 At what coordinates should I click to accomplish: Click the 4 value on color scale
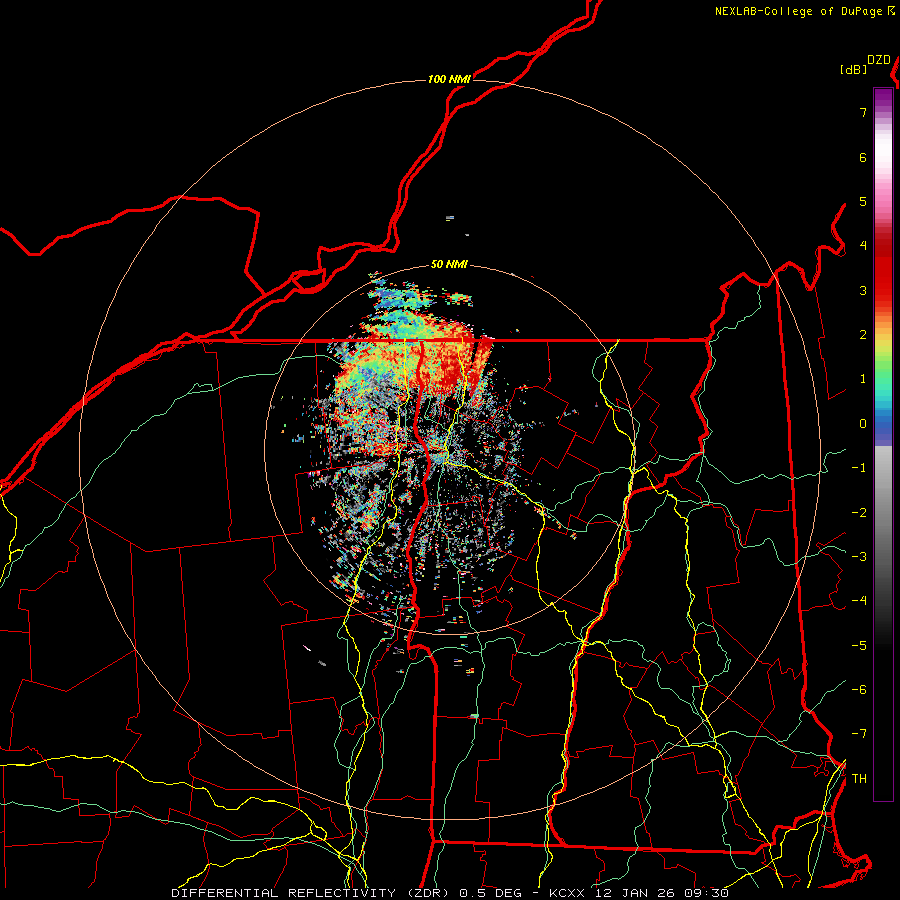click(x=863, y=246)
